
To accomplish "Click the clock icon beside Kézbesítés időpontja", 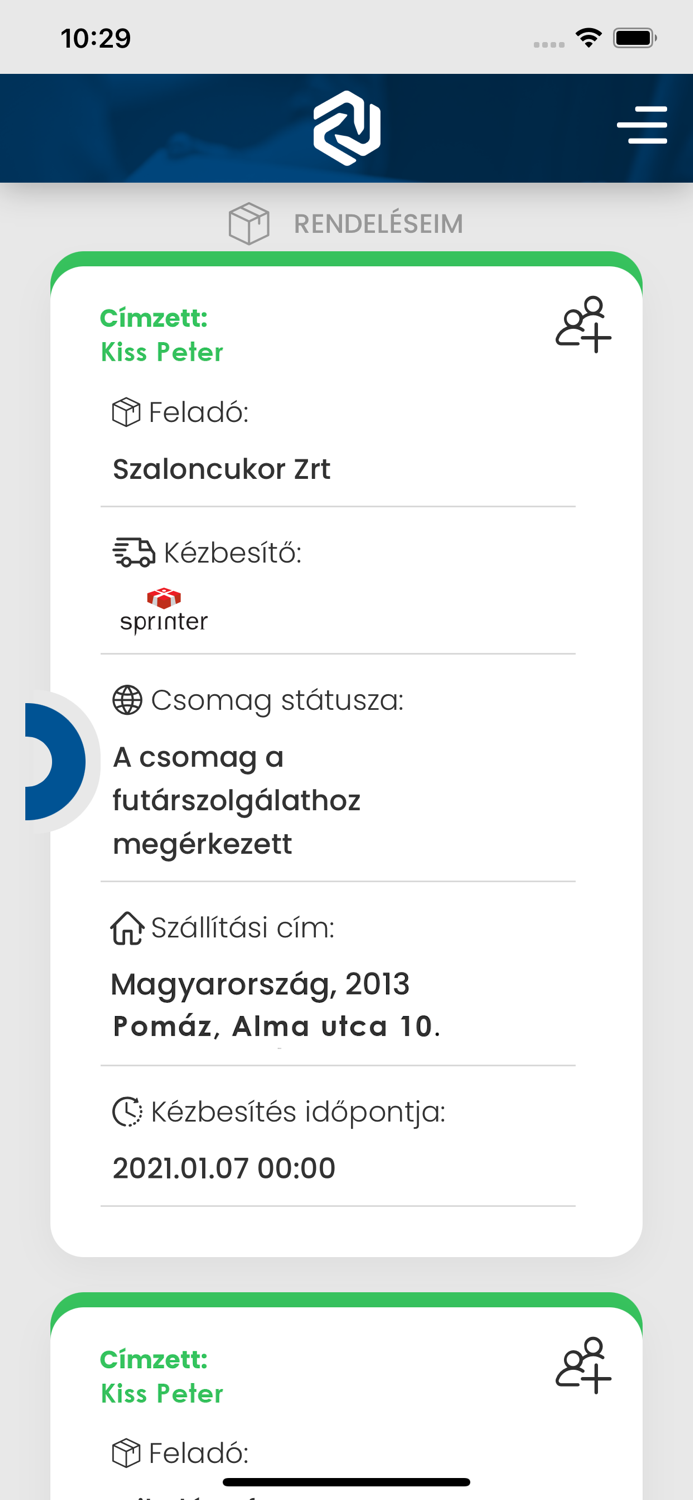I will click(x=126, y=1111).
